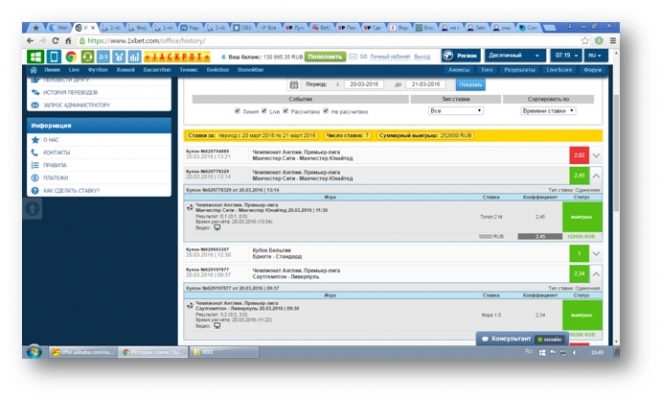This screenshot has height=400, width=661.
Task: Click the scroll-to-top arrow in sidebar
Action: [32, 209]
